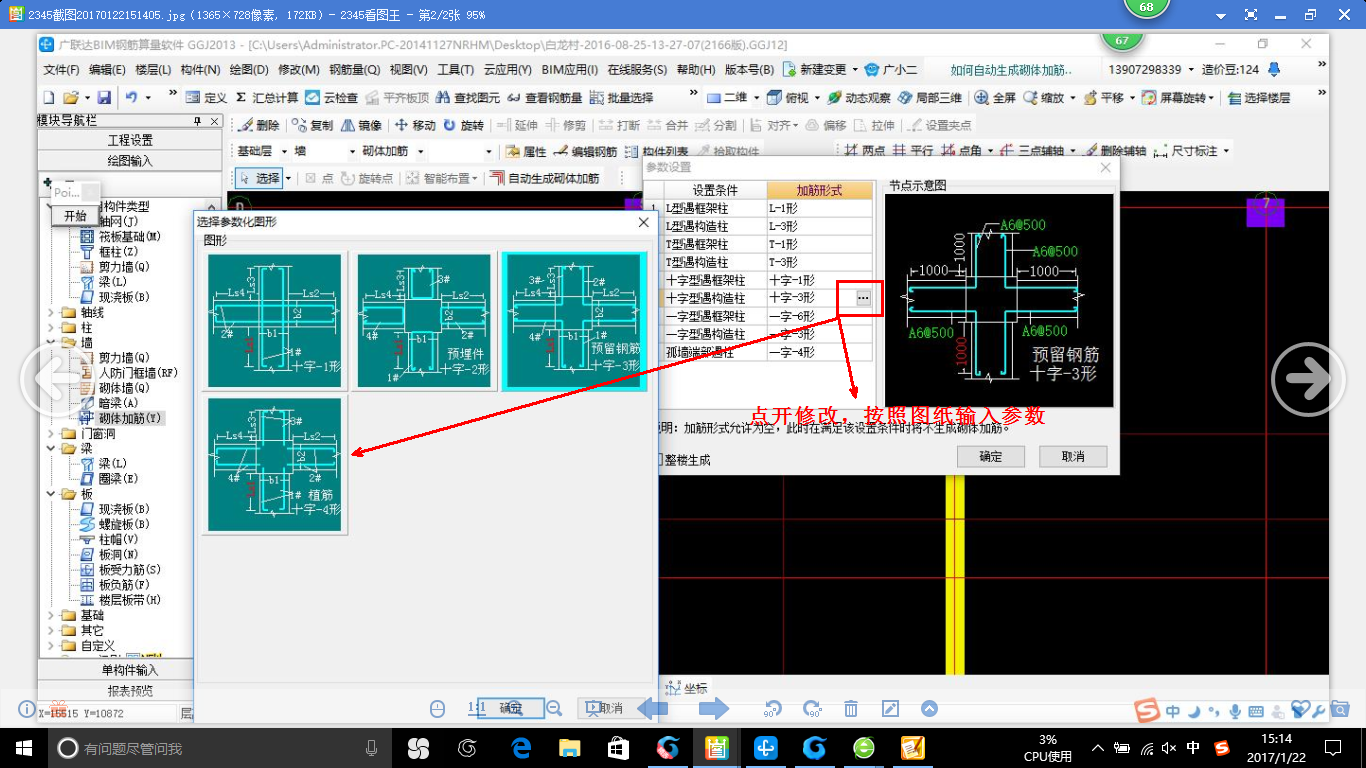
Task: Open Edge browser from taskbar
Action: click(x=521, y=747)
